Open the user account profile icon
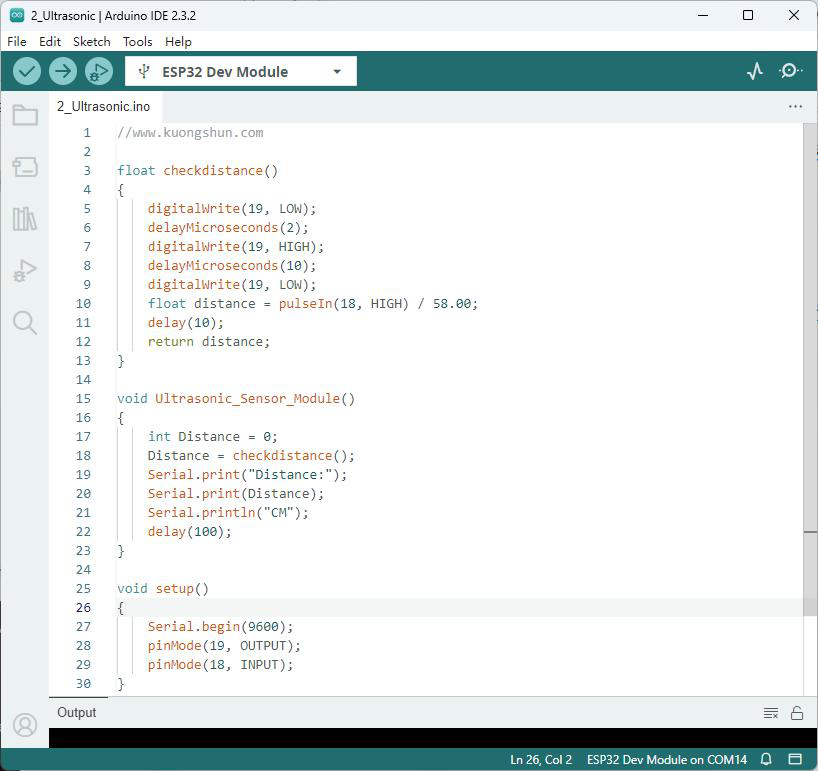This screenshot has height=771, width=818. coord(25,725)
